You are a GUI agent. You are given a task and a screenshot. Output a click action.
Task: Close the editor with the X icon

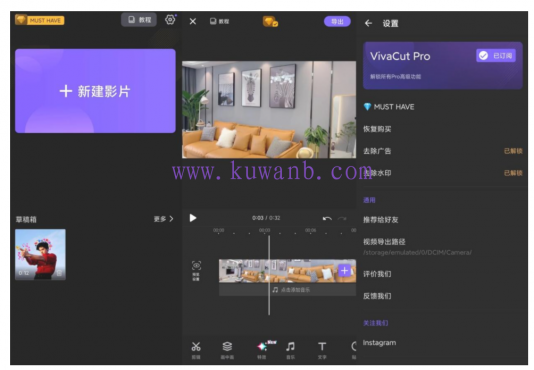click(193, 21)
